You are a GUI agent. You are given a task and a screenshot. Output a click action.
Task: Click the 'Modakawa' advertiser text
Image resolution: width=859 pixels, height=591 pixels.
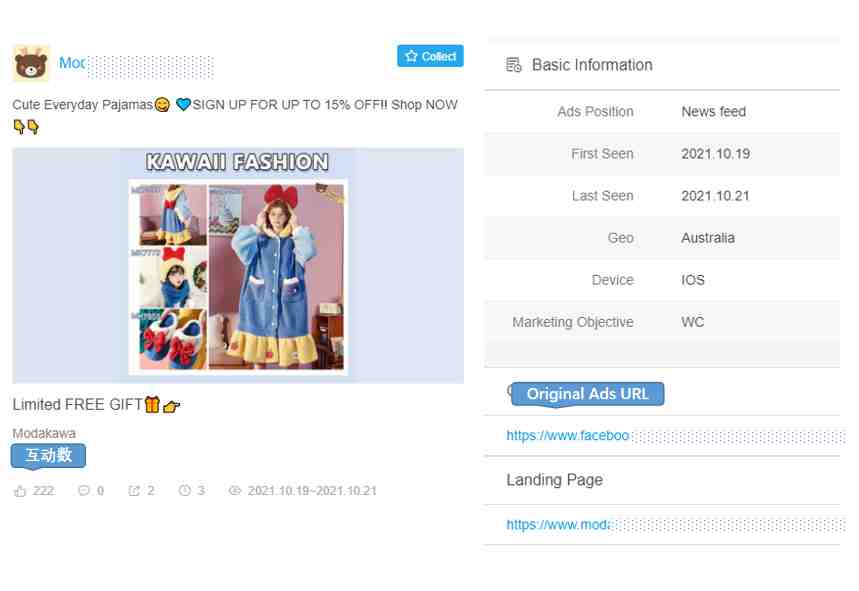click(44, 433)
